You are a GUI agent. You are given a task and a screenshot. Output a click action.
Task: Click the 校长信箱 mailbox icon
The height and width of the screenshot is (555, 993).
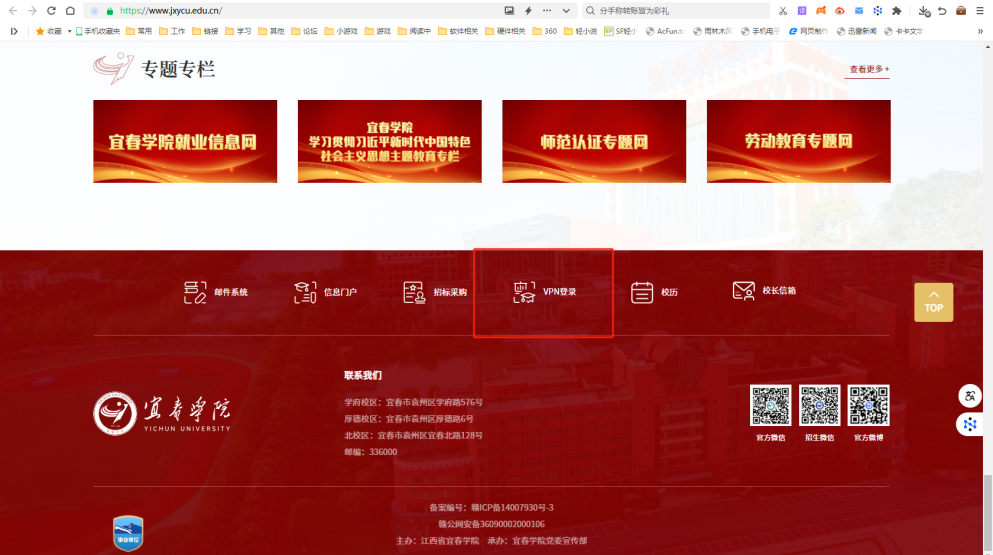click(743, 291)
